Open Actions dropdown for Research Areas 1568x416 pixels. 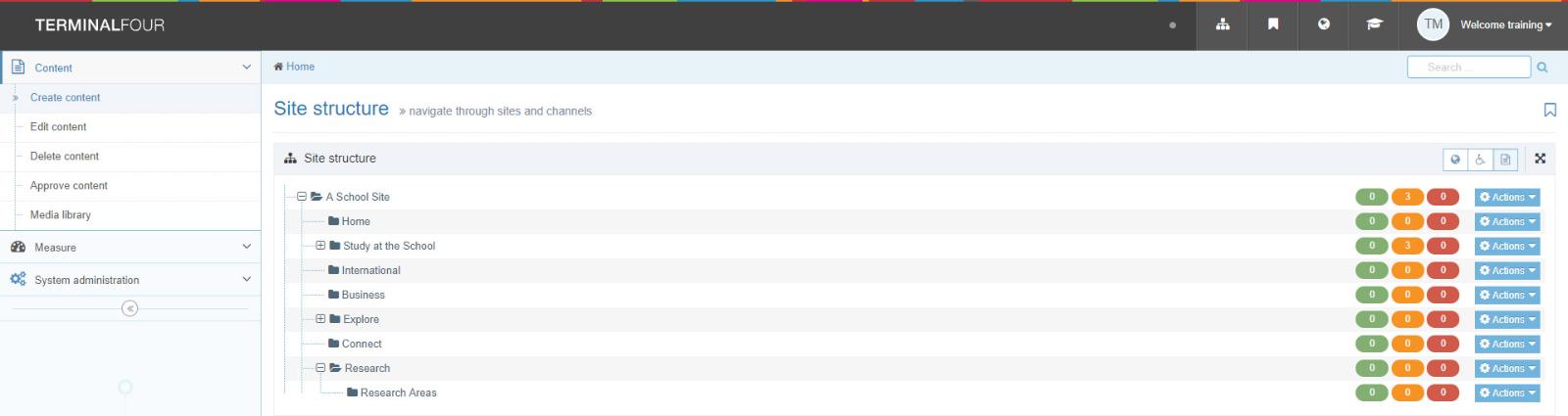1507,393
